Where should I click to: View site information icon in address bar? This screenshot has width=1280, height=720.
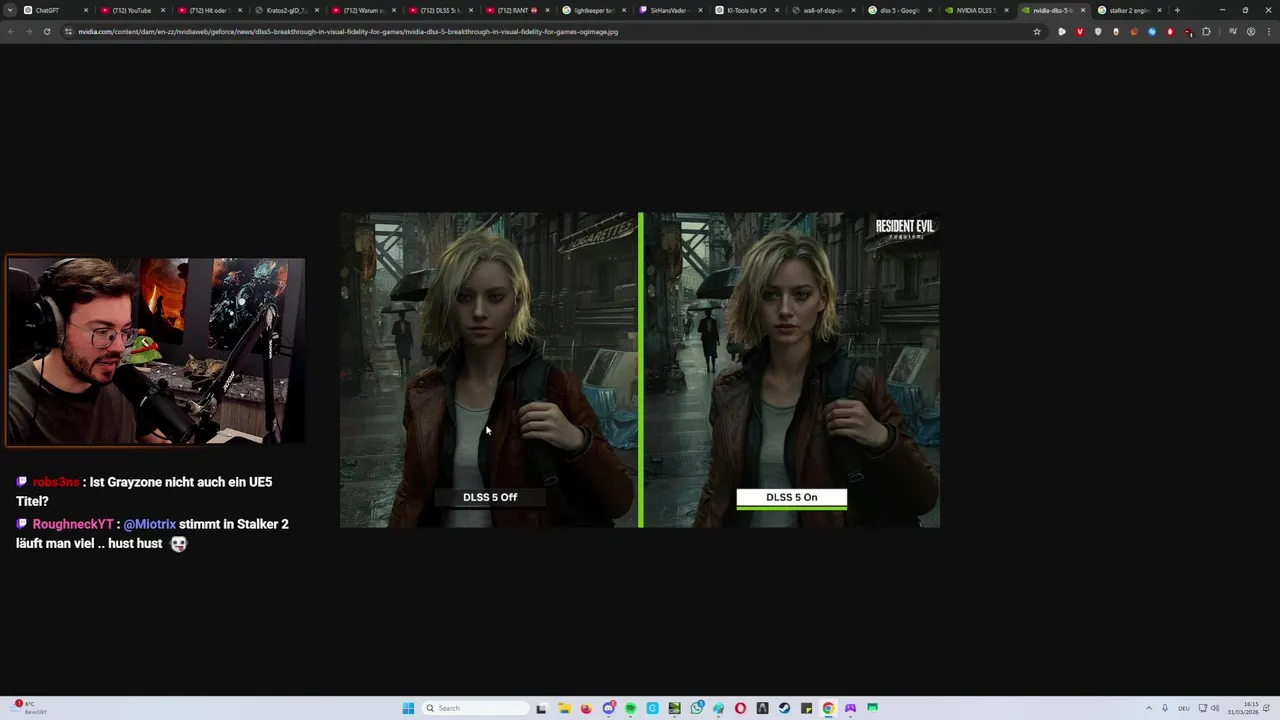pos(69,32)
